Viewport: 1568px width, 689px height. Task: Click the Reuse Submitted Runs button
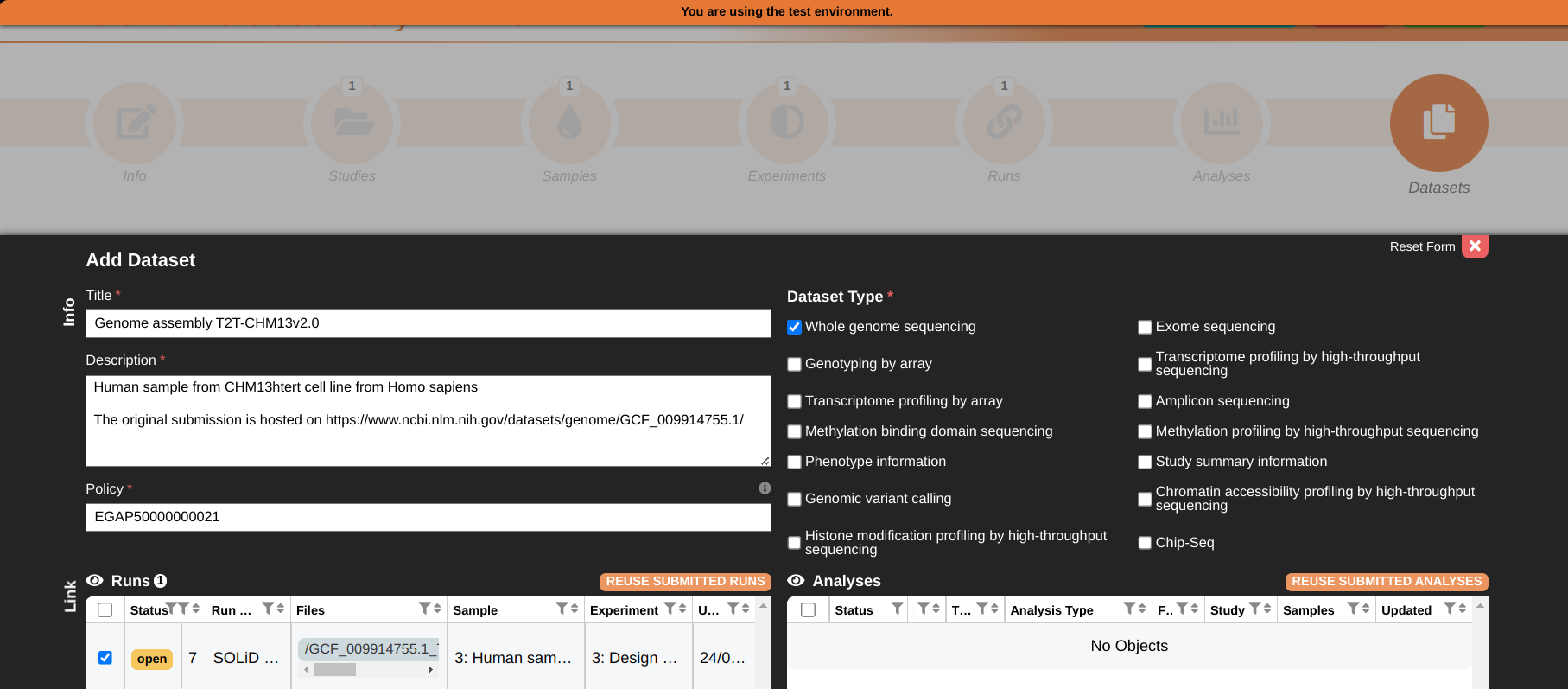click(685, 581)
